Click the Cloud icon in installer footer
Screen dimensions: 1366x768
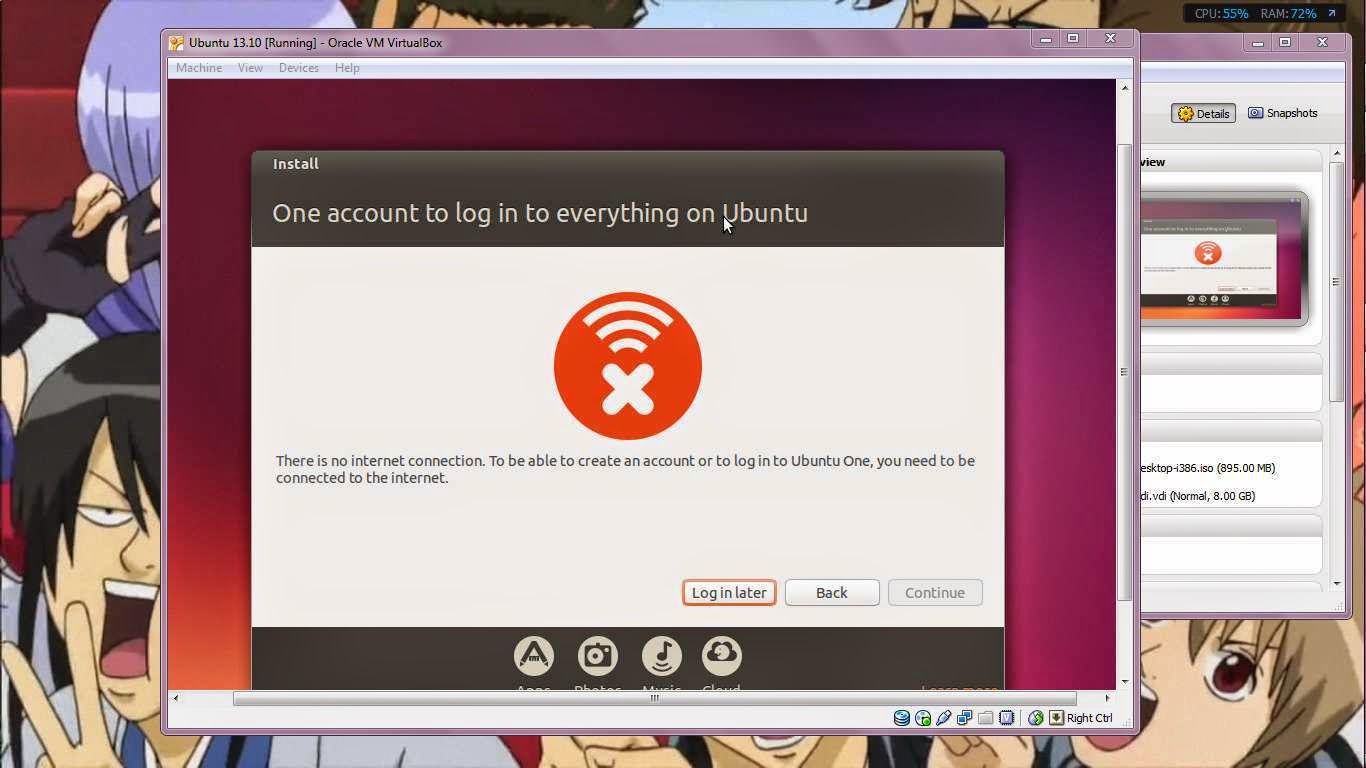pos(722,656)
